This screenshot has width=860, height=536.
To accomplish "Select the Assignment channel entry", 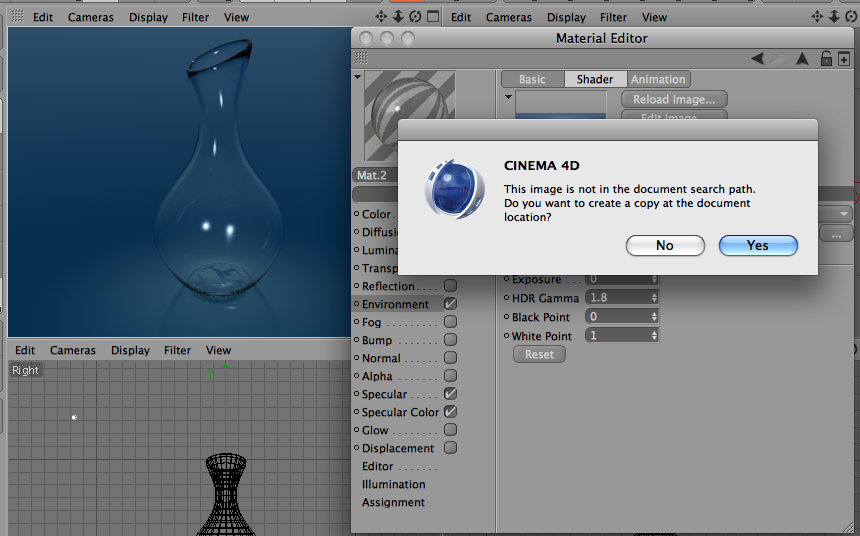I will (393, 502).
